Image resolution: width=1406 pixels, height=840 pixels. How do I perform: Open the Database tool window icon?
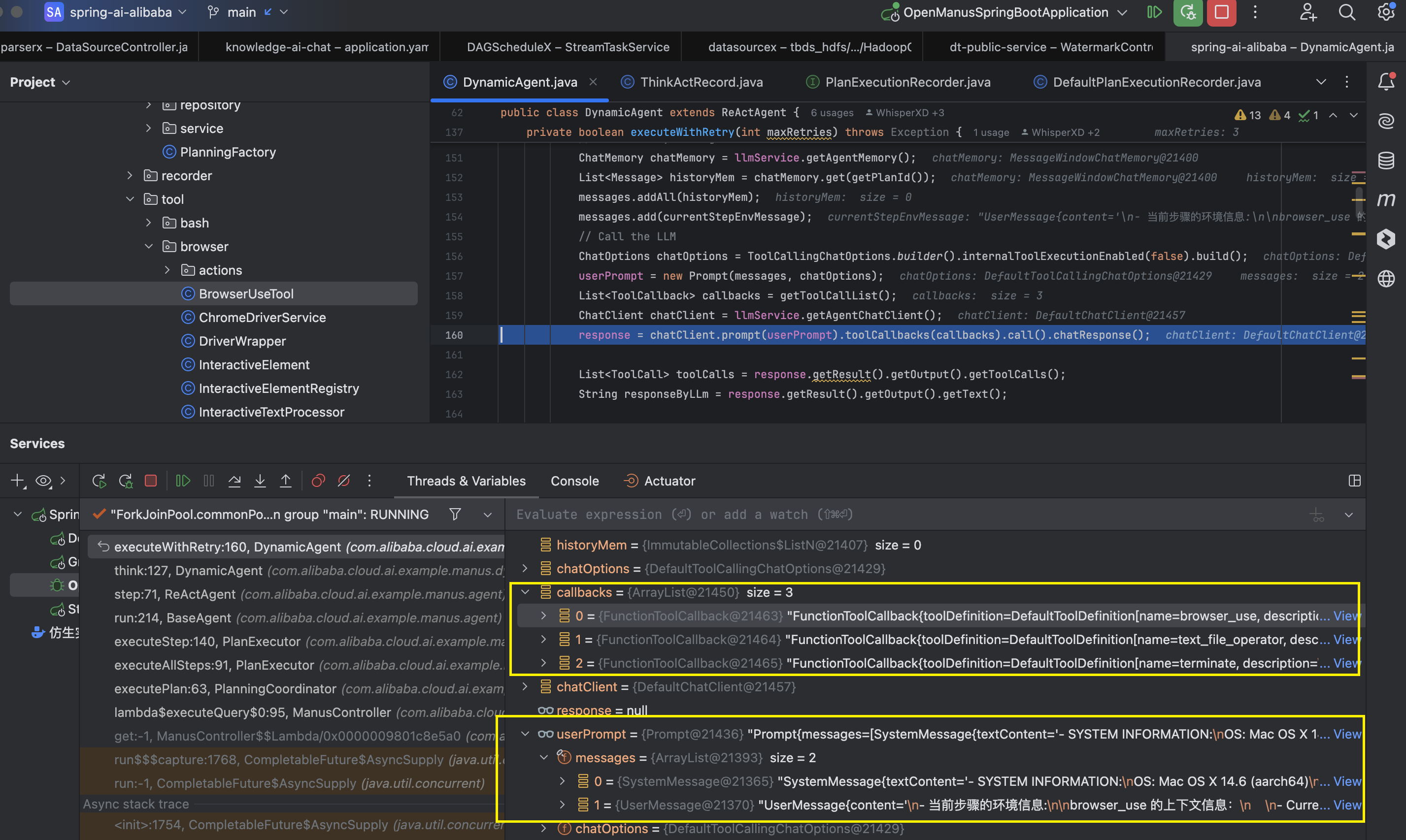click(1386, 161)
